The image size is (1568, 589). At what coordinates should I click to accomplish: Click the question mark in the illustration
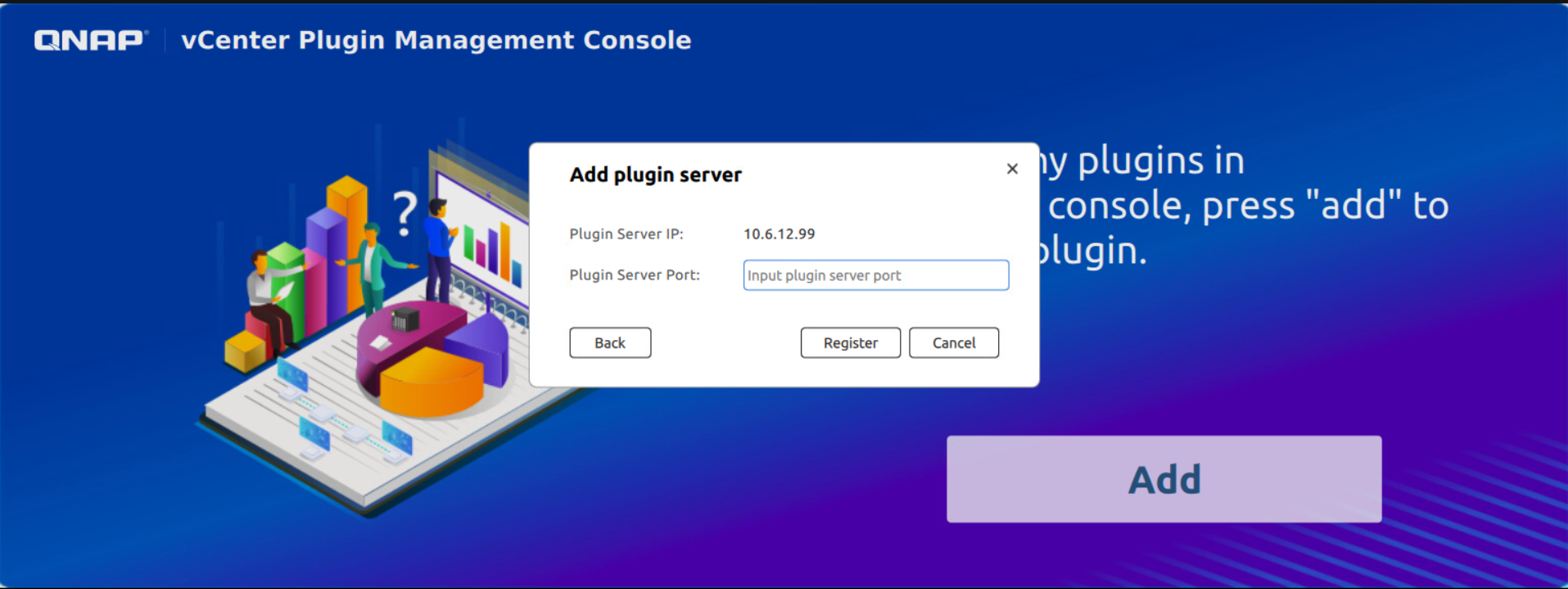[x=404, y=213]
